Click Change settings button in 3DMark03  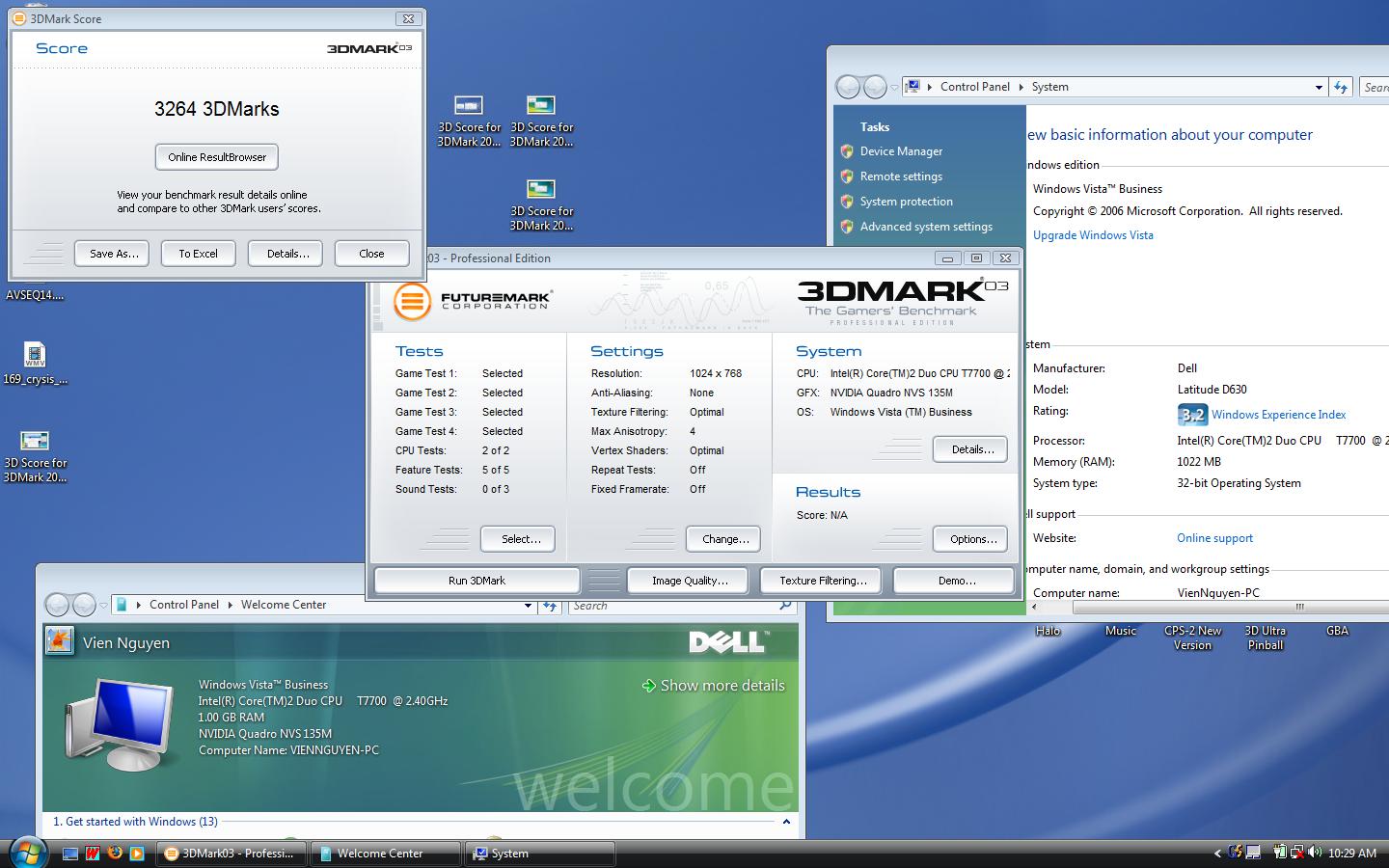click(x=725, y=539)
